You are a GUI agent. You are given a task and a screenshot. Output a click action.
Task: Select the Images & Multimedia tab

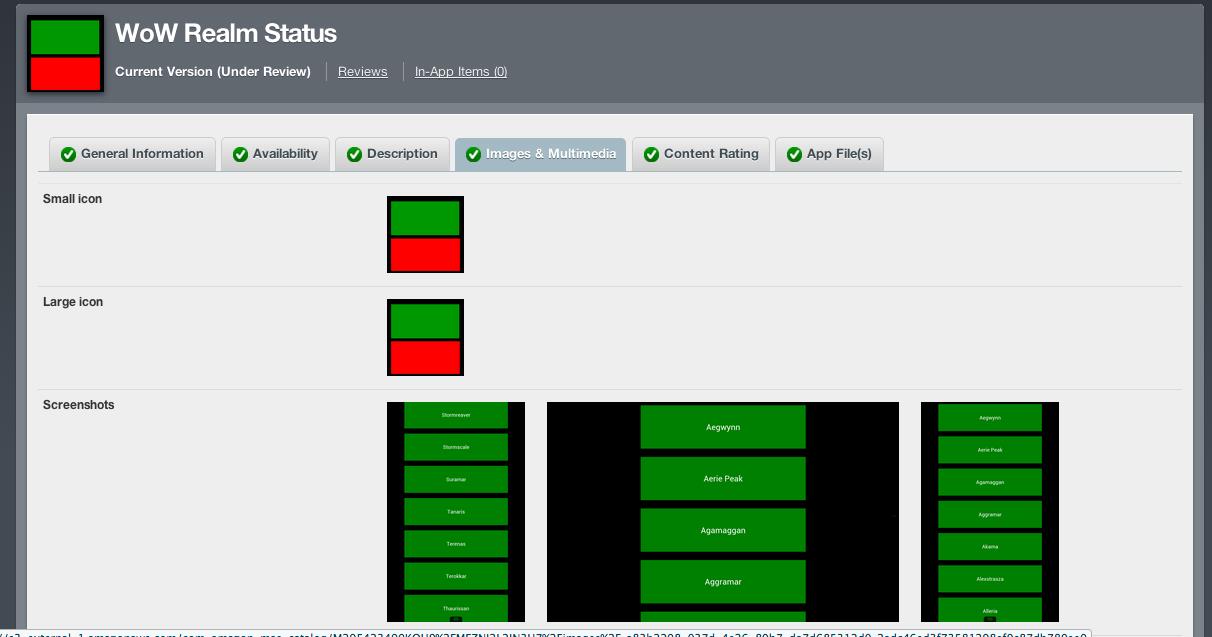(540, 154)
